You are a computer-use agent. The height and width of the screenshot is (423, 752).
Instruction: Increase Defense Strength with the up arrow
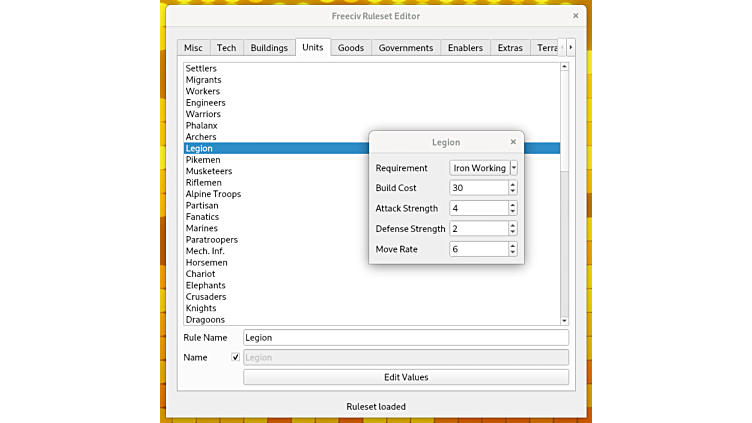[513, 226]
